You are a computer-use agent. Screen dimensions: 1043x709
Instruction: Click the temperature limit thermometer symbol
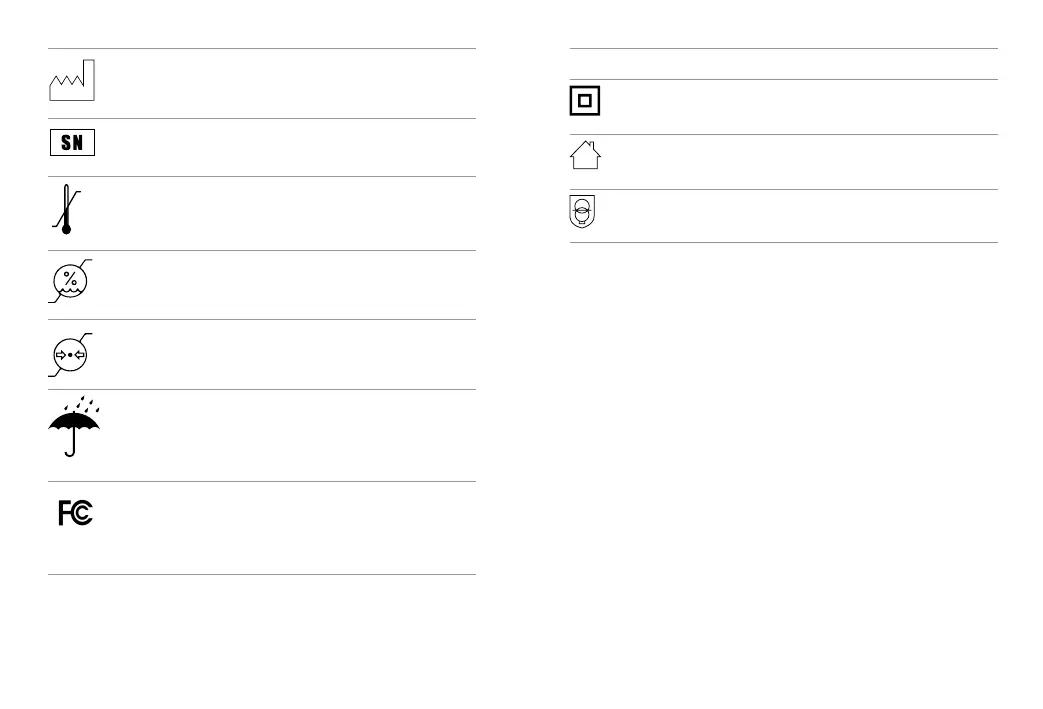click(x=67, y=210)
